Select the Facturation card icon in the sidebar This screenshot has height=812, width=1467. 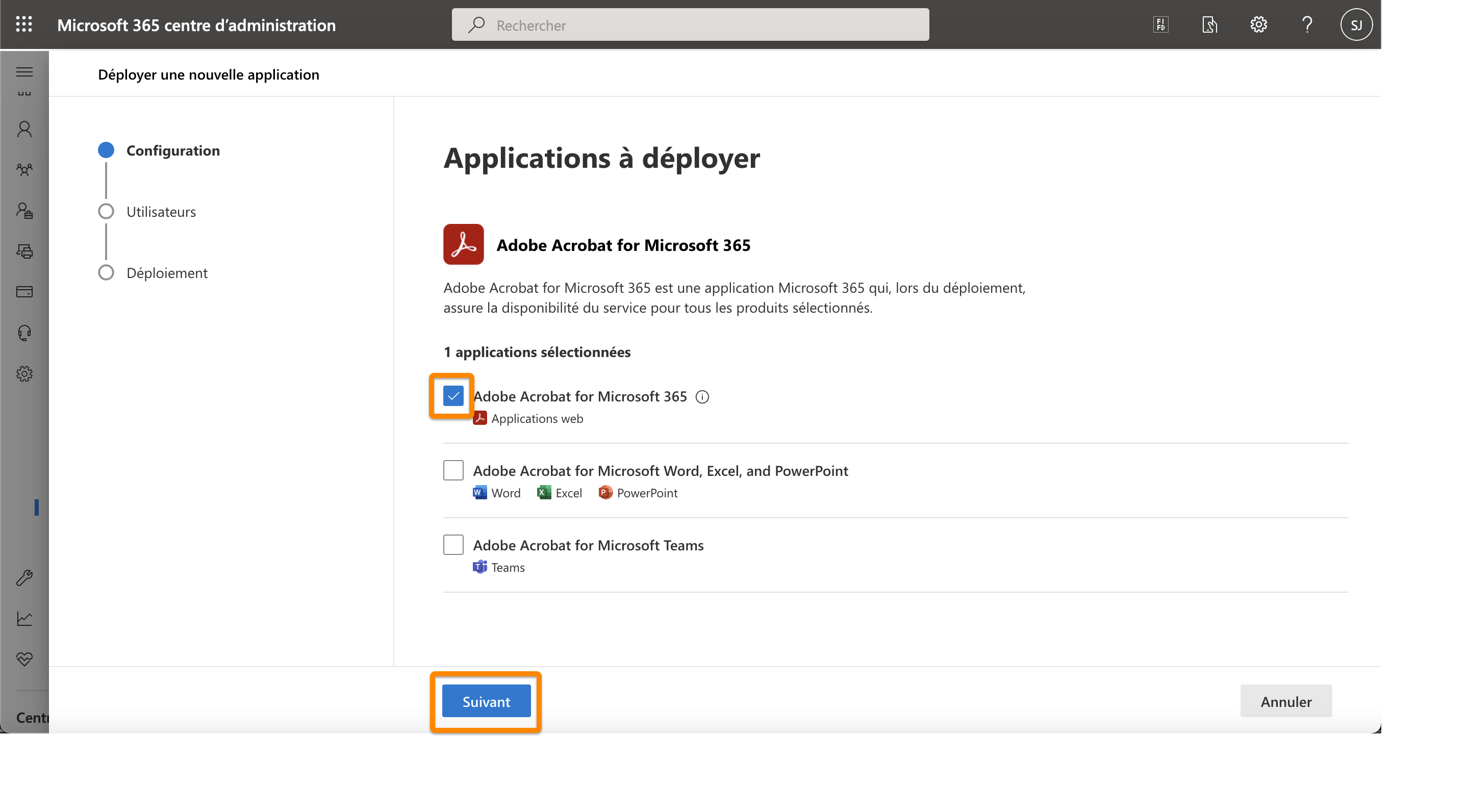point(24,292)
